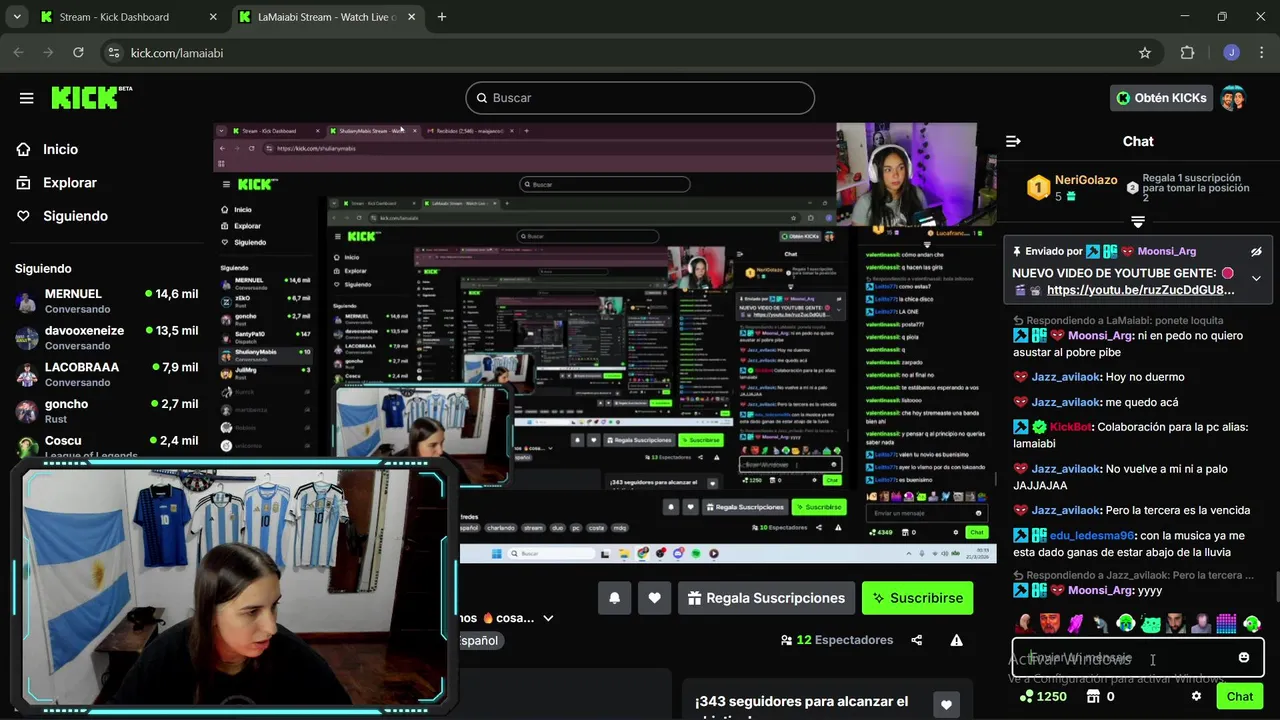Open Coscu followed channel

106,447
